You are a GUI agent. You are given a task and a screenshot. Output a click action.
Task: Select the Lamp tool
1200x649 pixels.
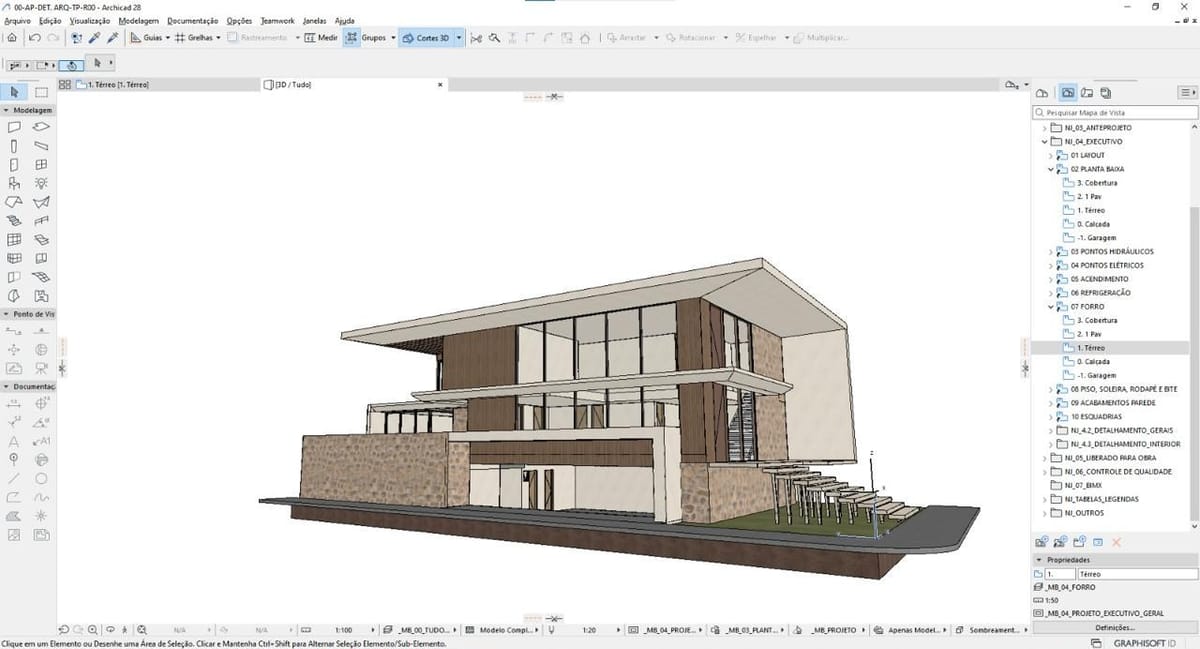point(41,184)
